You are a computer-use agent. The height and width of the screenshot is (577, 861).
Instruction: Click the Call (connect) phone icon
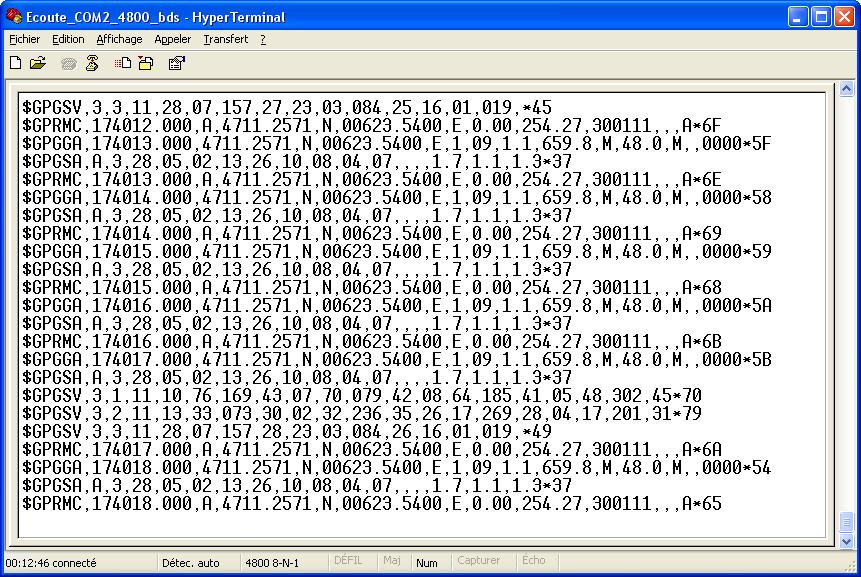coord(68,63)
